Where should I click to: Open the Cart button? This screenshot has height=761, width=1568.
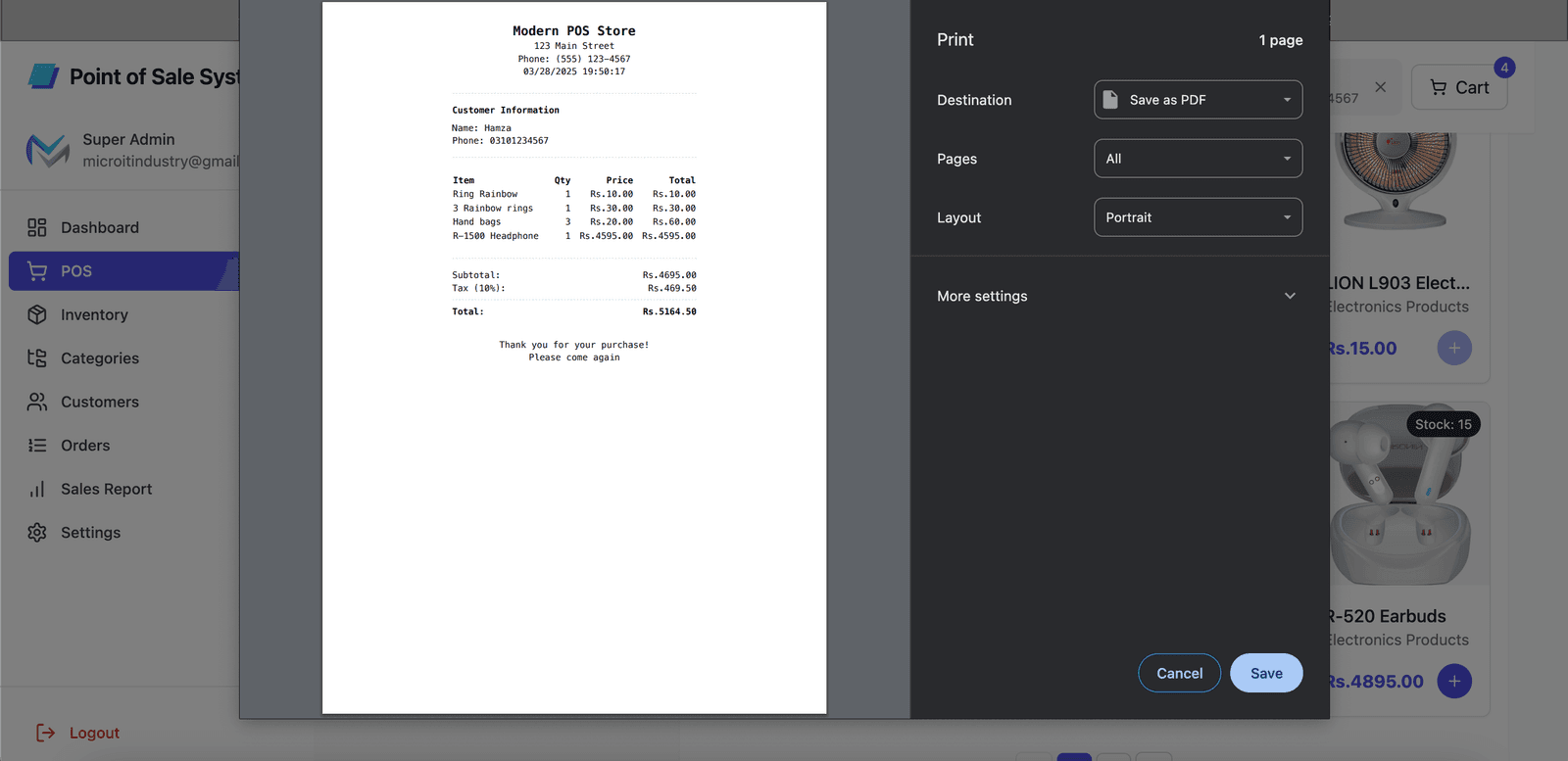[x=1459, y=87]
